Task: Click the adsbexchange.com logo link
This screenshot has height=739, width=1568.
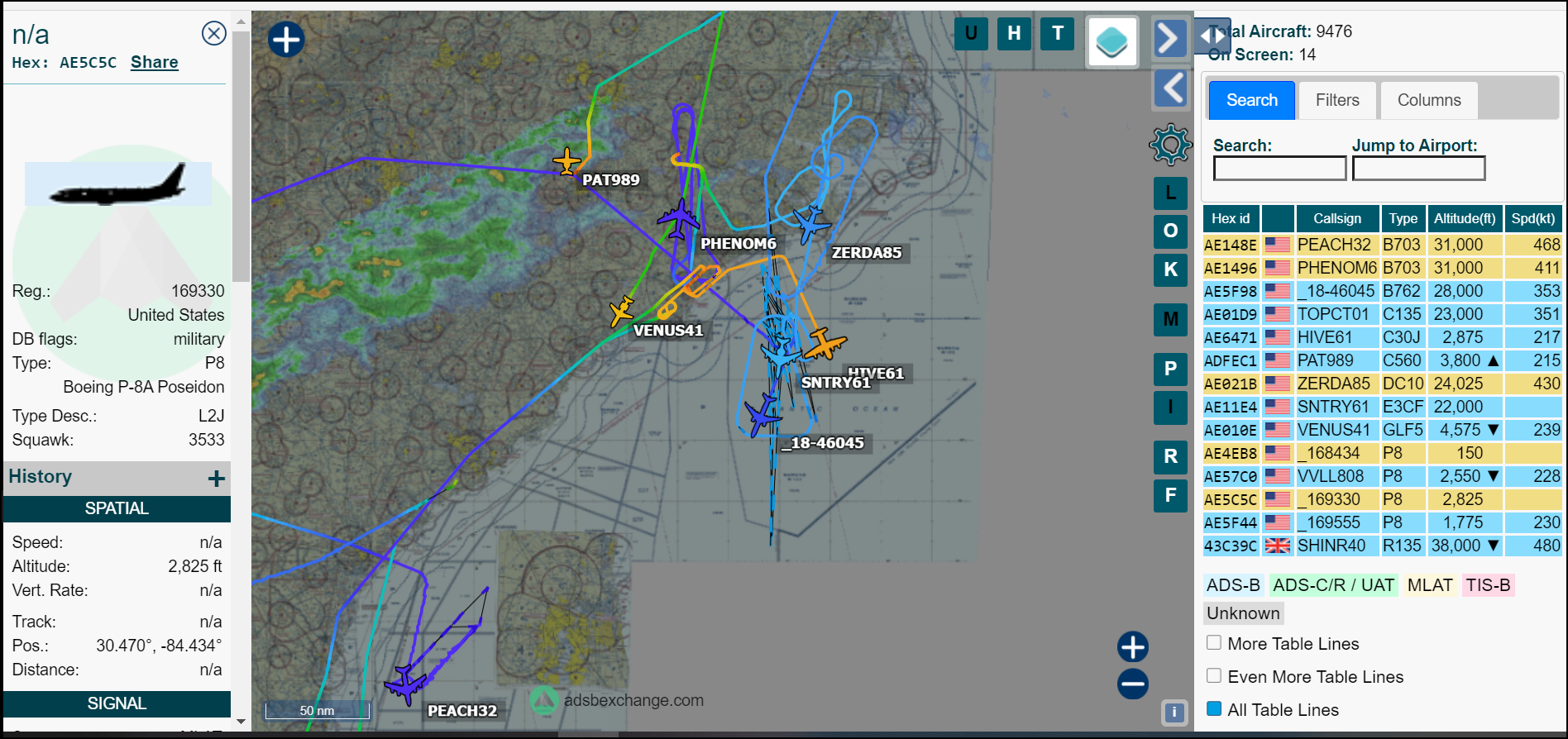Action: (617, 700)
